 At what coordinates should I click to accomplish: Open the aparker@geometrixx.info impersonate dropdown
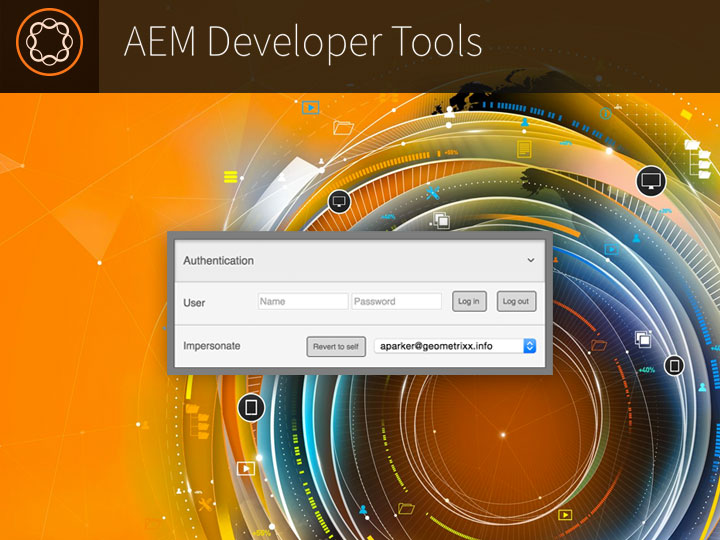(455, 346)
